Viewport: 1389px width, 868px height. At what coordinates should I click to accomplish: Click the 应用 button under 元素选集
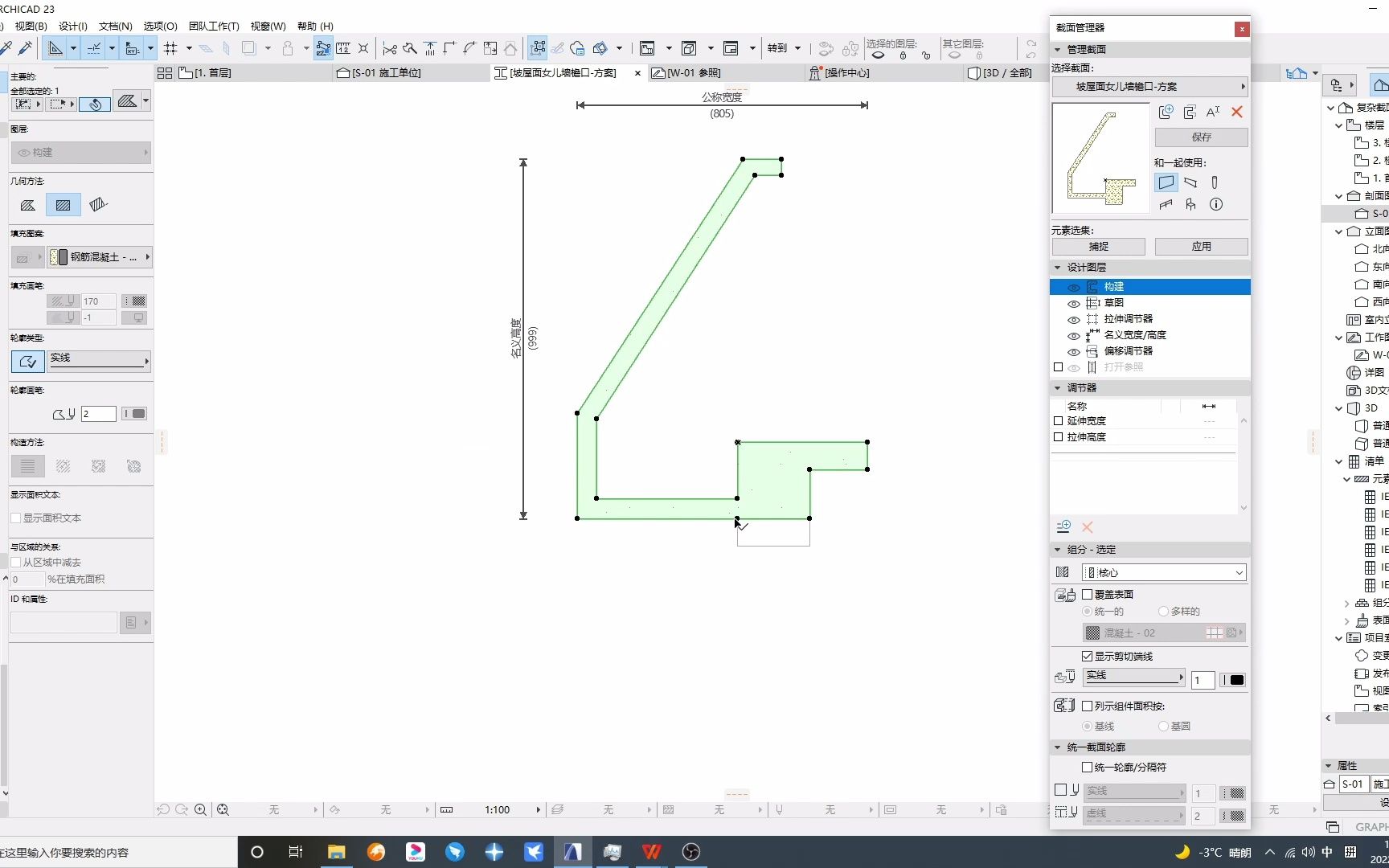pos(1201,246)
